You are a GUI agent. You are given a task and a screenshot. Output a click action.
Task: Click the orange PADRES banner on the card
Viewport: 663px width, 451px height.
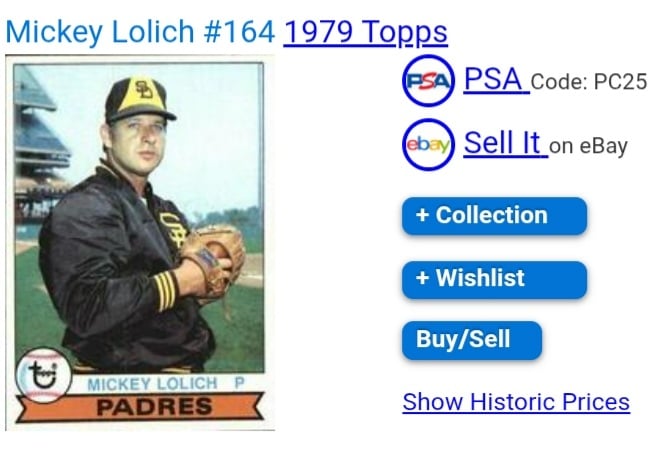(x=140, y=407)
